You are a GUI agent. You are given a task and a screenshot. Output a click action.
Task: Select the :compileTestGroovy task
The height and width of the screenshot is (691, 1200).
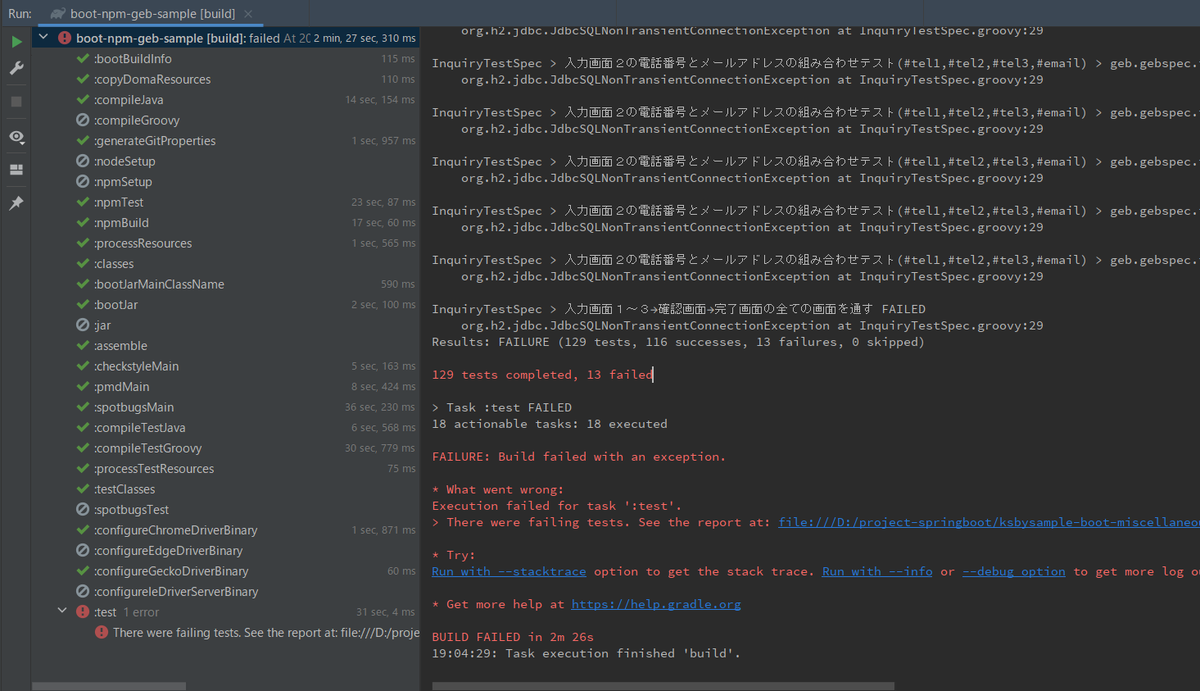click(x=225, y=448)
